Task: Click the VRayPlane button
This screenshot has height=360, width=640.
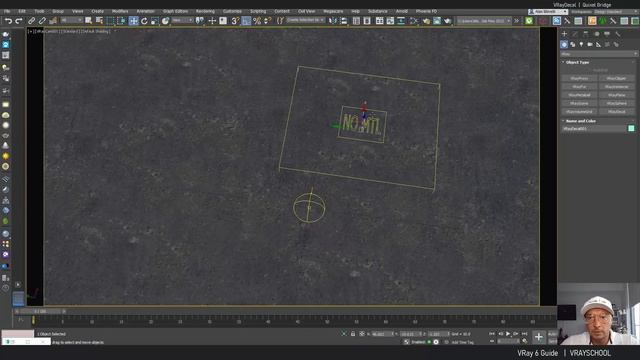Action: 617,95
